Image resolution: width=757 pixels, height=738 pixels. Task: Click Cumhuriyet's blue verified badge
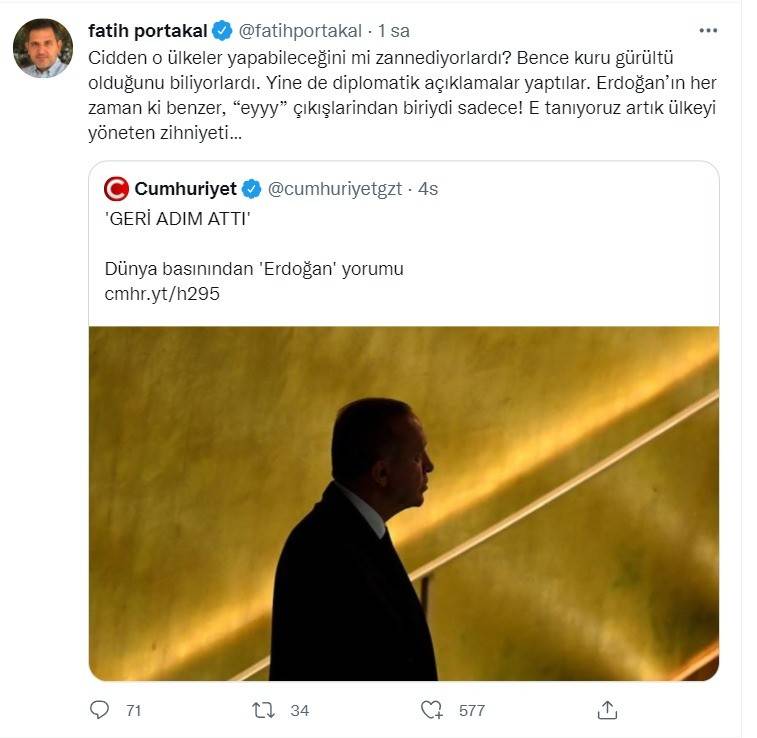(x=251, y=189)
